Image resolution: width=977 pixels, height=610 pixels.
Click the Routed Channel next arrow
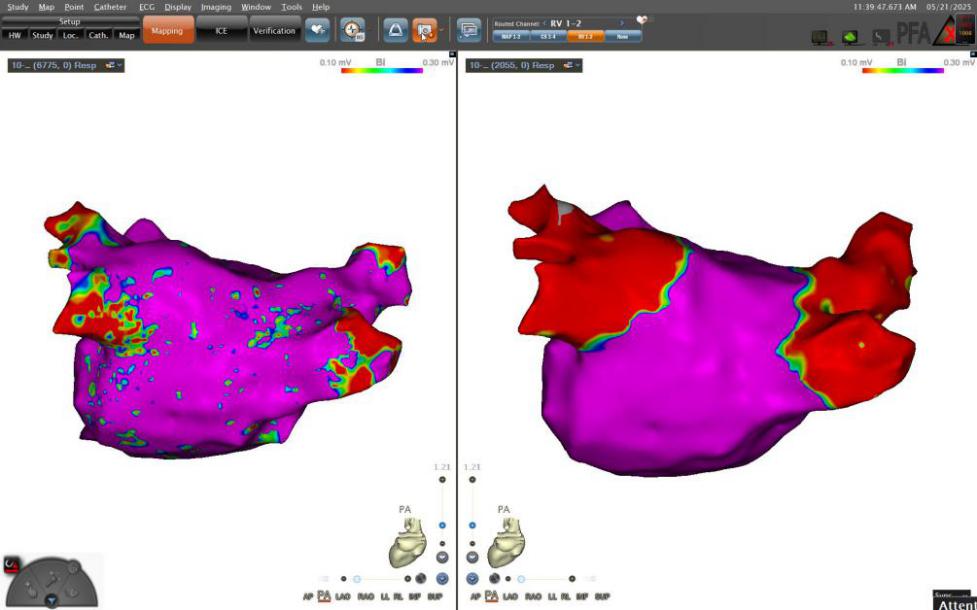pos(621,22)
